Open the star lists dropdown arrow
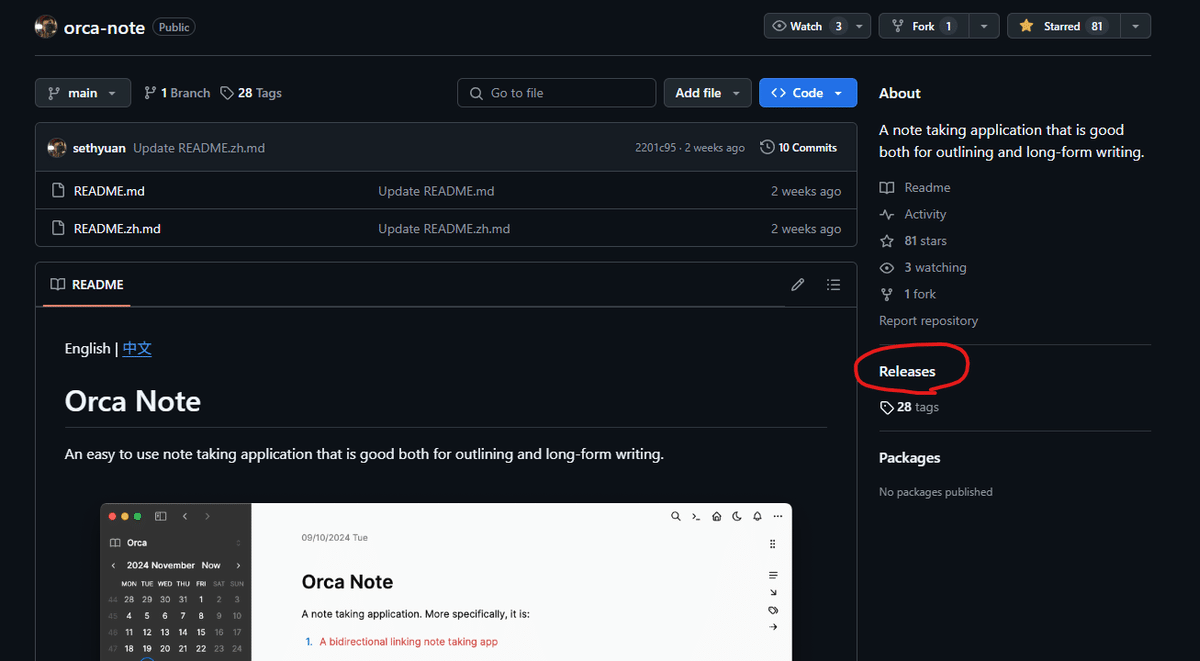 (1136, 26)
